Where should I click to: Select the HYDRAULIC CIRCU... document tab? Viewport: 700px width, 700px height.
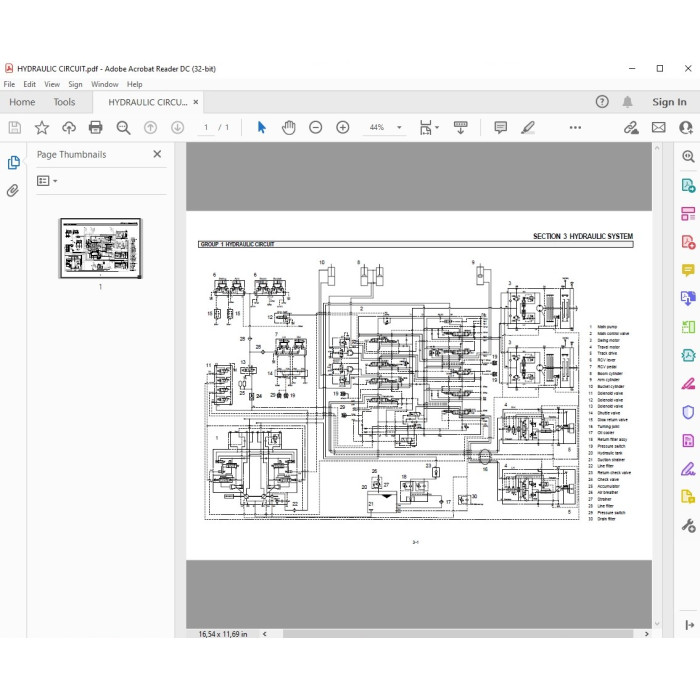[x=147, y=102]
